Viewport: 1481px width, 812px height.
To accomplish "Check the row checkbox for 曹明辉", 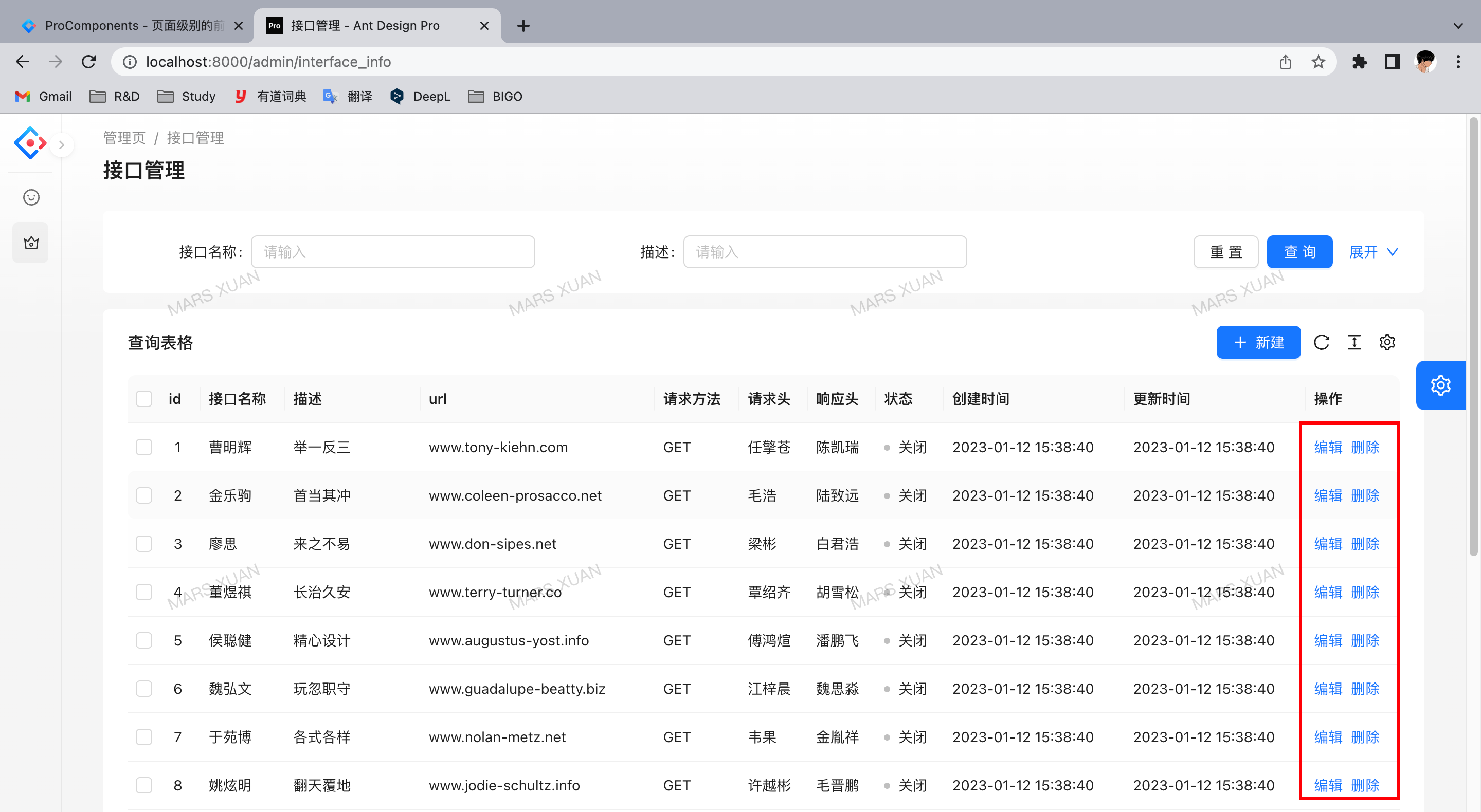I will click(144, 447).
